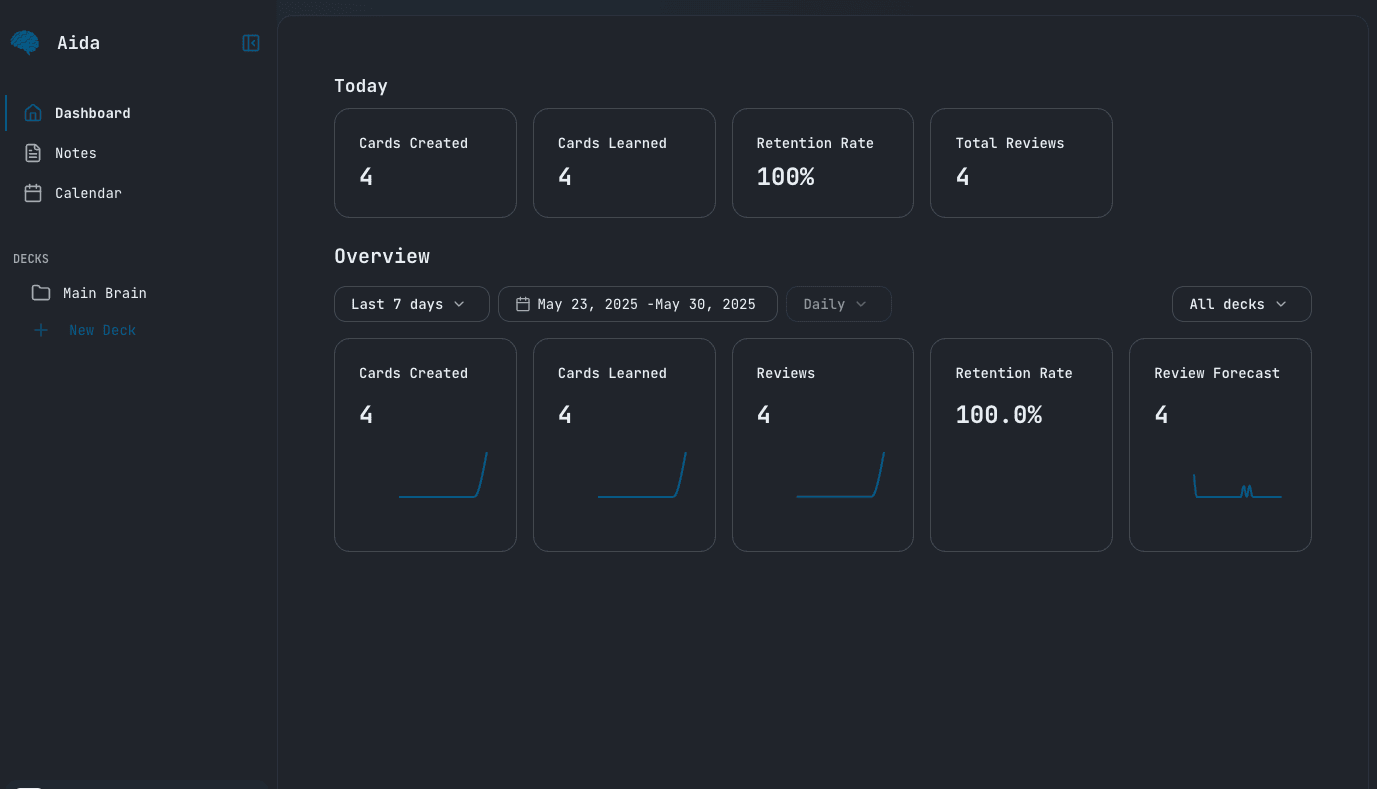Open the Daily interval dropdown

point(837,303)
